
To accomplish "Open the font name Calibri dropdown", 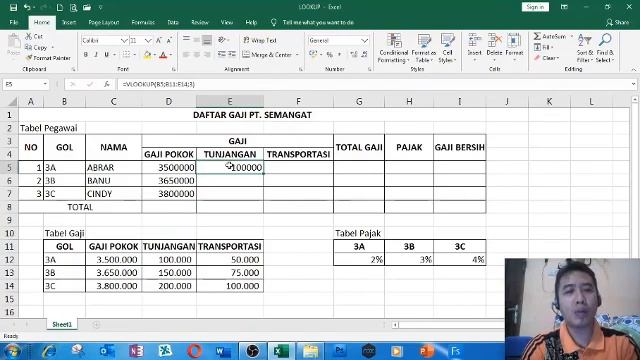I will [124, 40].
